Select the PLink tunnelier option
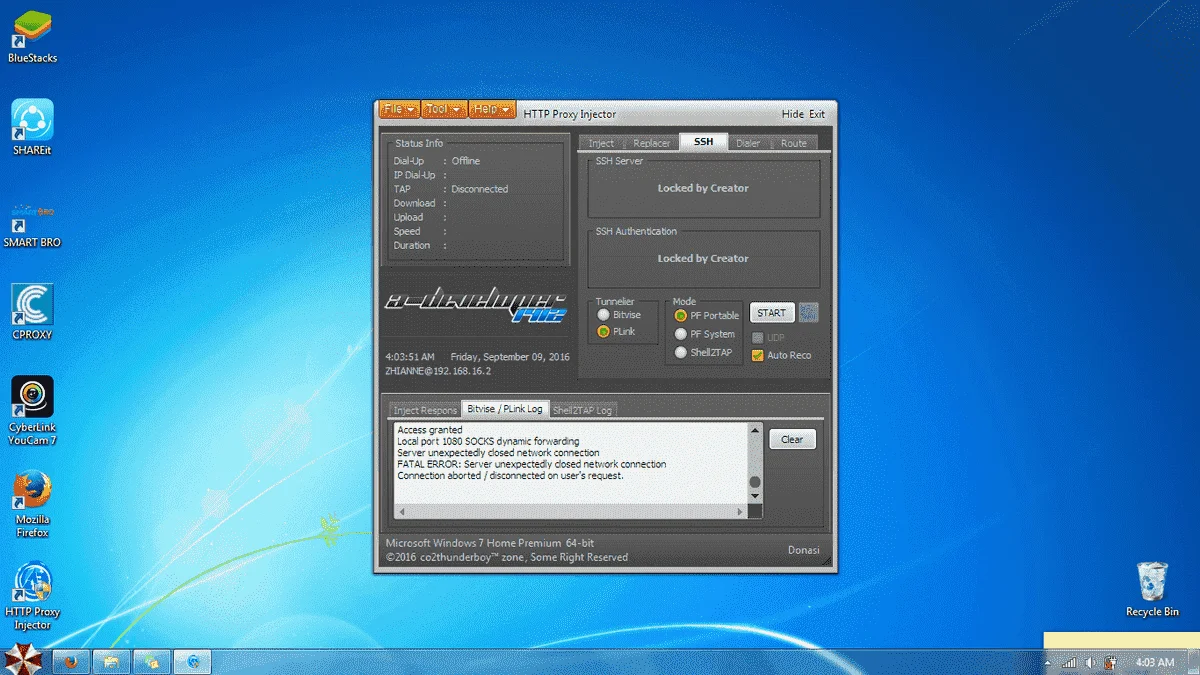The height and width of the screenshot is (675, 1200). [616, 331]
